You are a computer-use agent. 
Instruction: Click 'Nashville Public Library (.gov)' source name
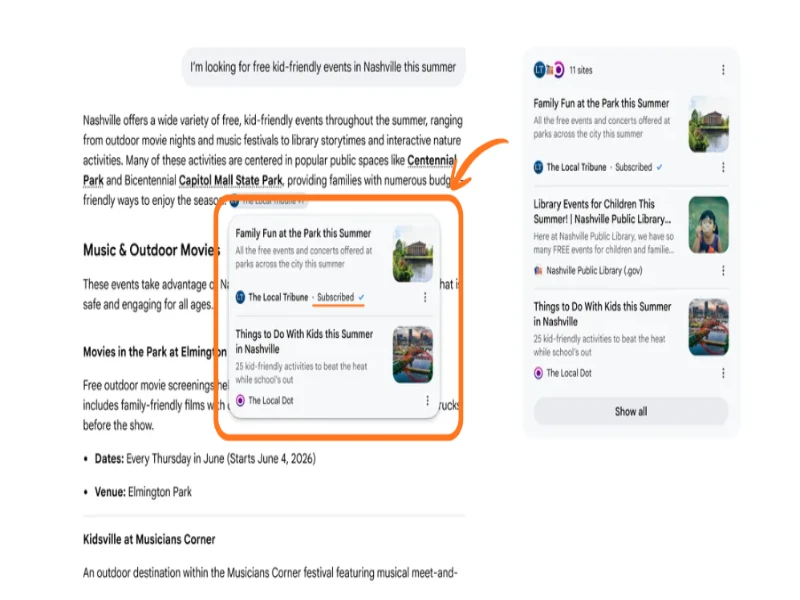[x=594, y=270]
